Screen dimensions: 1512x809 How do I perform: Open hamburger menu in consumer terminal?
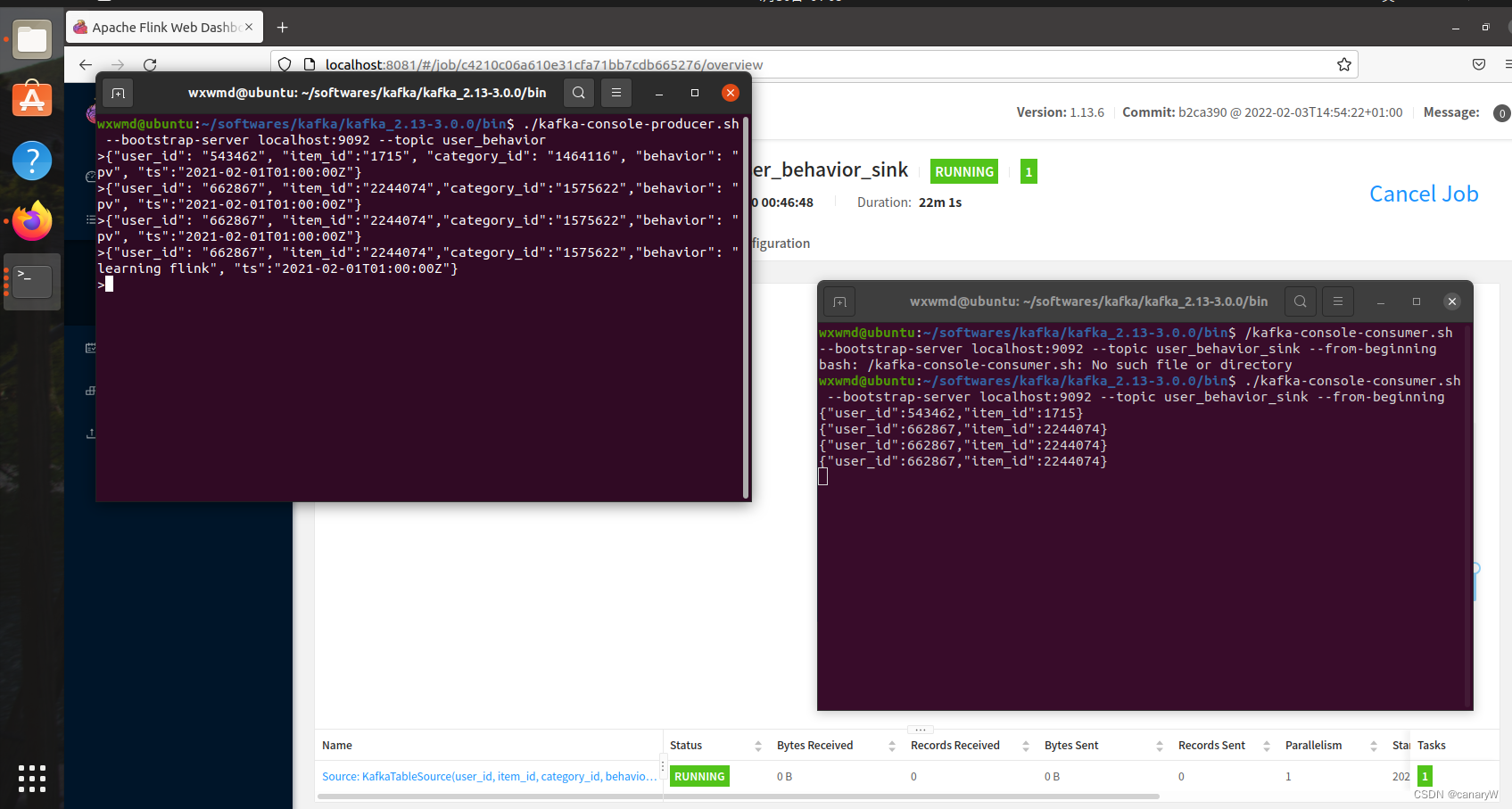pyautogui.click(x=1338, y=301)
